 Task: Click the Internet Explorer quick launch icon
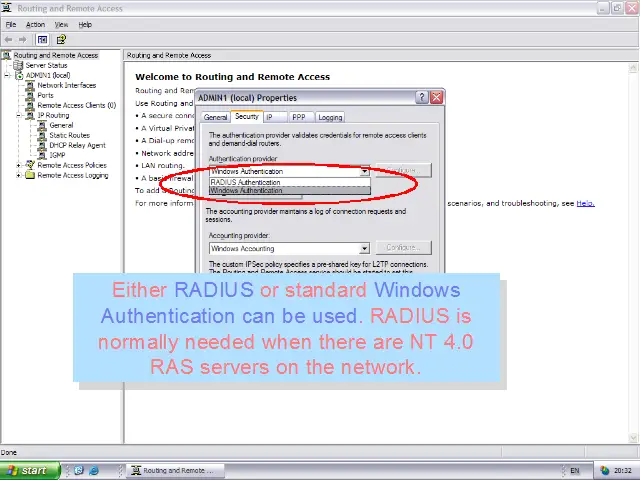click(x=94, y=470)
